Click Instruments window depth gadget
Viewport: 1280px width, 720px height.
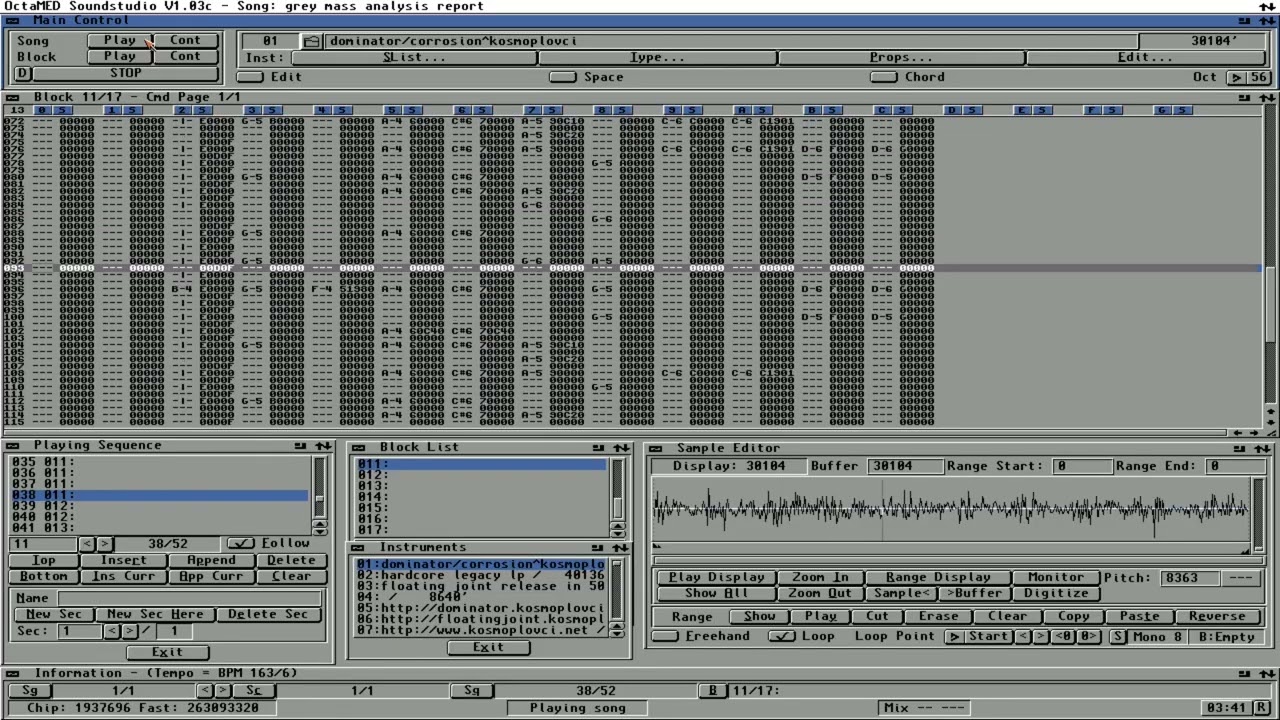pyautogui.click(x=621, y=548)
